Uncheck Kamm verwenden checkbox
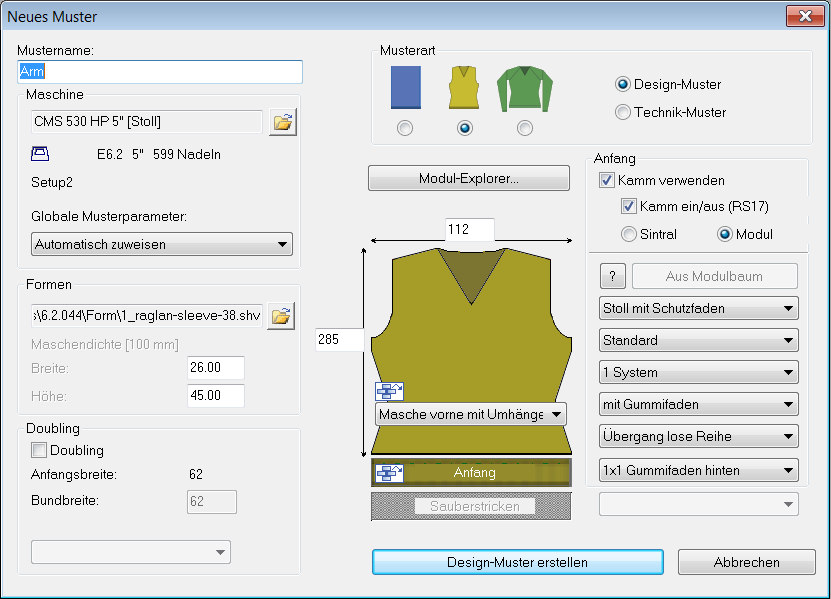 [606, 181]
